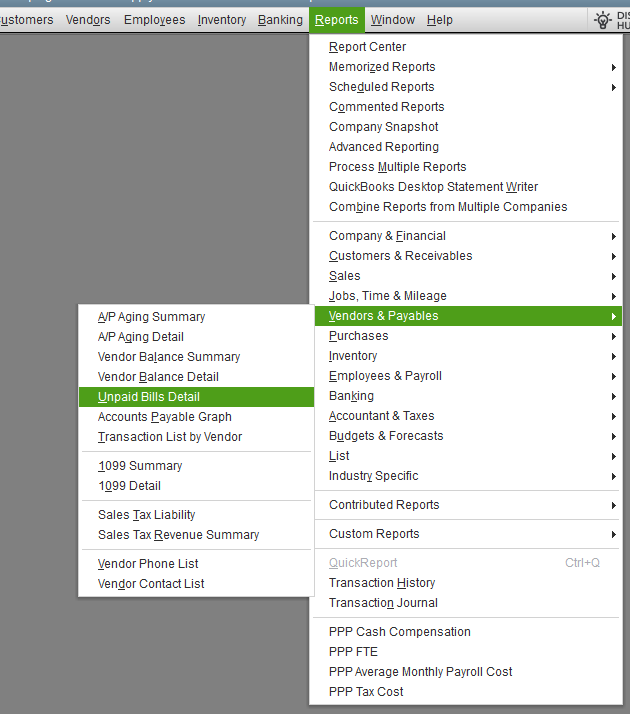Expand Budgets & Forecasts submenu
This screenshot has width=630, height=714.
[x=466, y=436]
